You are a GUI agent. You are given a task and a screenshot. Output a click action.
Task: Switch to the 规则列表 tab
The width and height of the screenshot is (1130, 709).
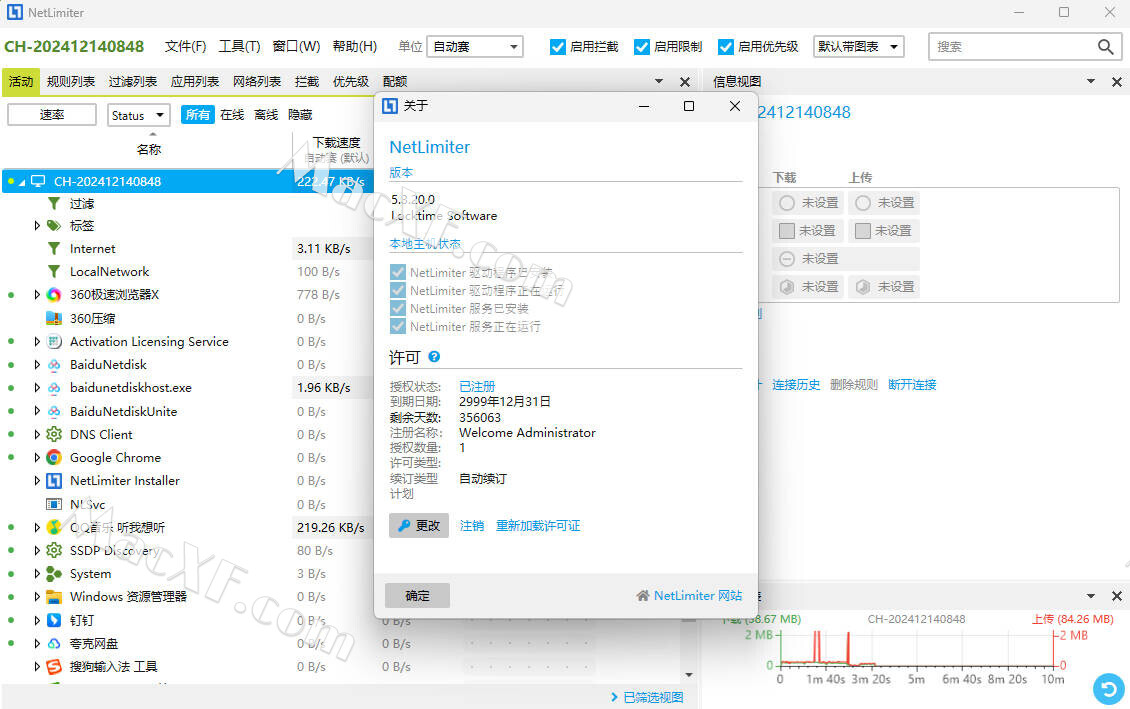click(x=71, y=81)
